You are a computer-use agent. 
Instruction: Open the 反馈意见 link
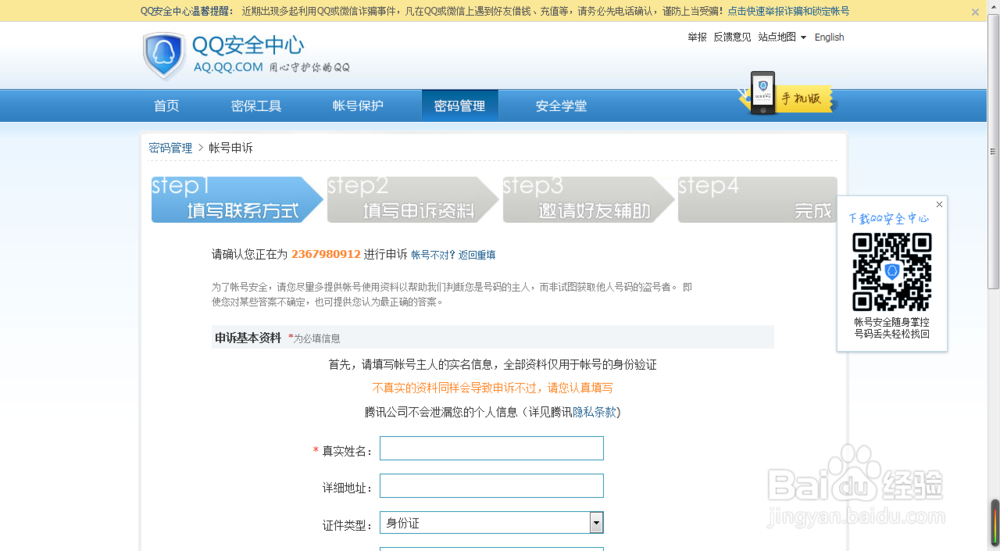pos(732,37)
